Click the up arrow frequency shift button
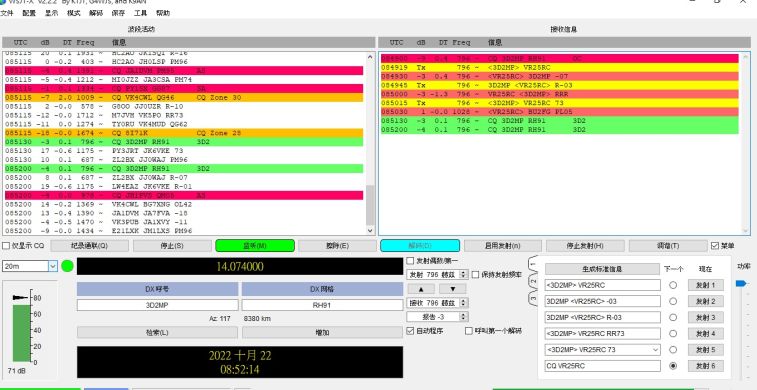The height and width of the screenshot is (390, 757). point(421,289)
